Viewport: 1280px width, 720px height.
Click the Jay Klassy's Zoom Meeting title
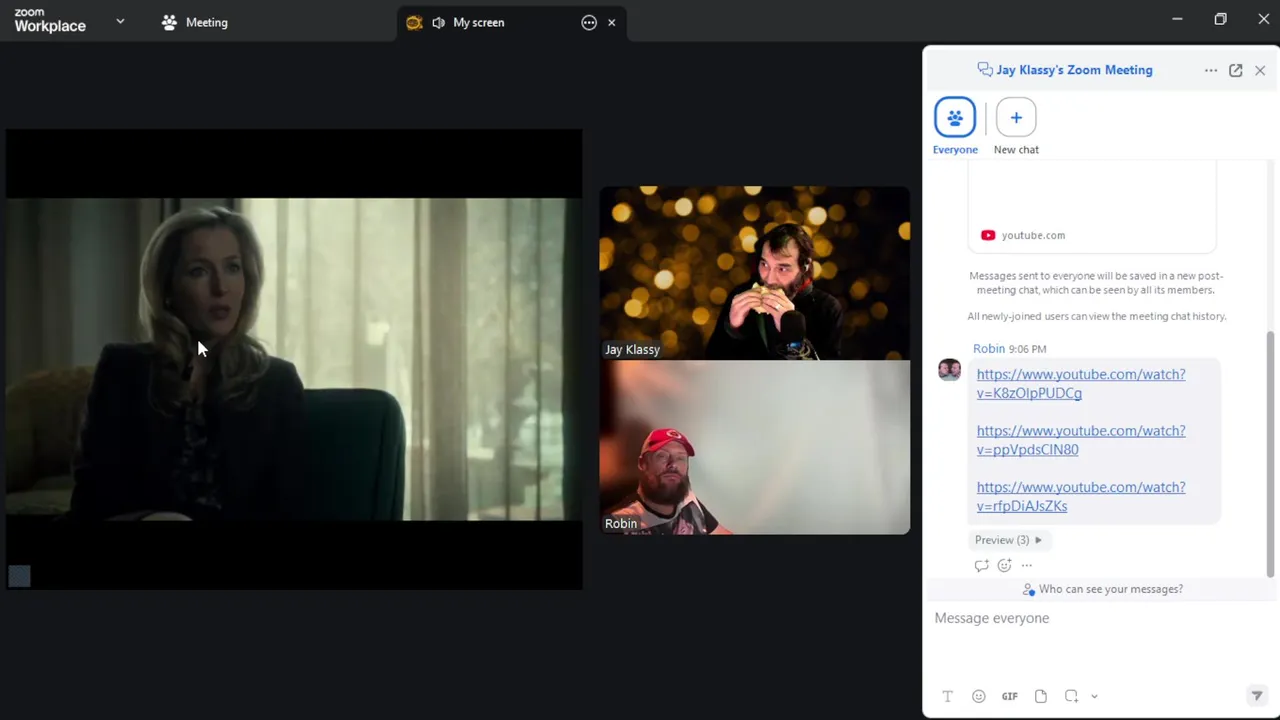pos(1074,70)
